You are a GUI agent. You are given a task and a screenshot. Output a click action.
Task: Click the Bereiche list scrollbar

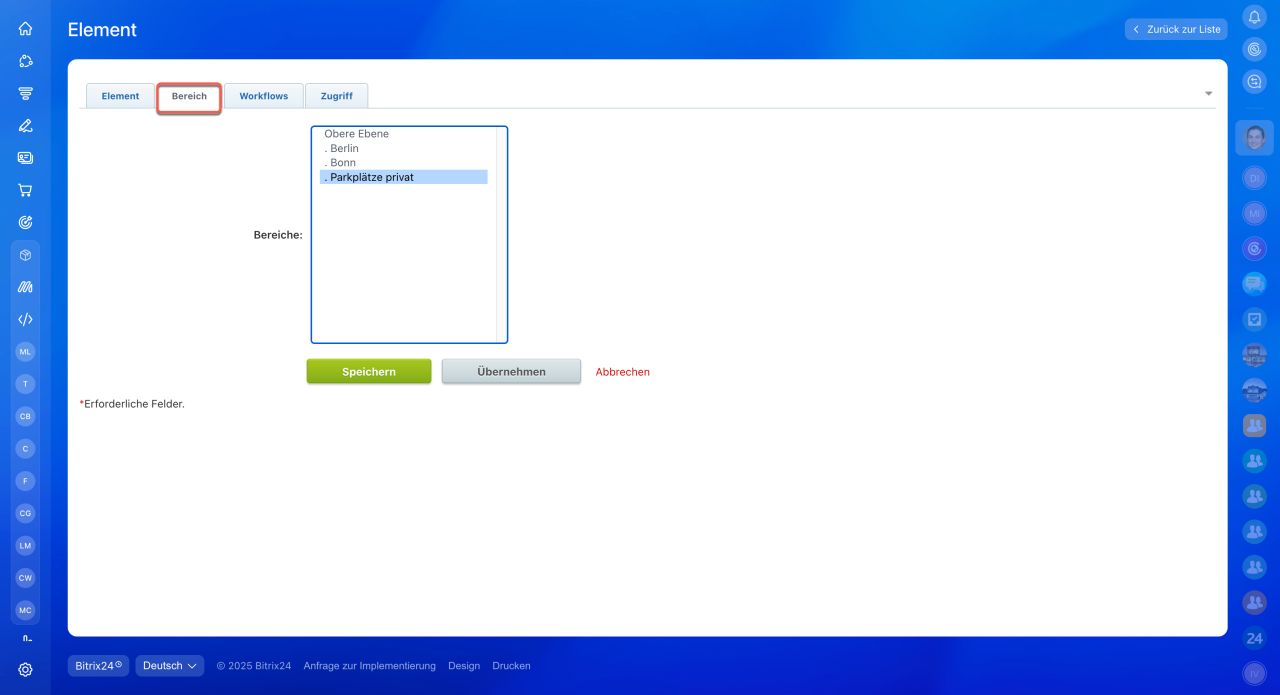tap(501, 234)
